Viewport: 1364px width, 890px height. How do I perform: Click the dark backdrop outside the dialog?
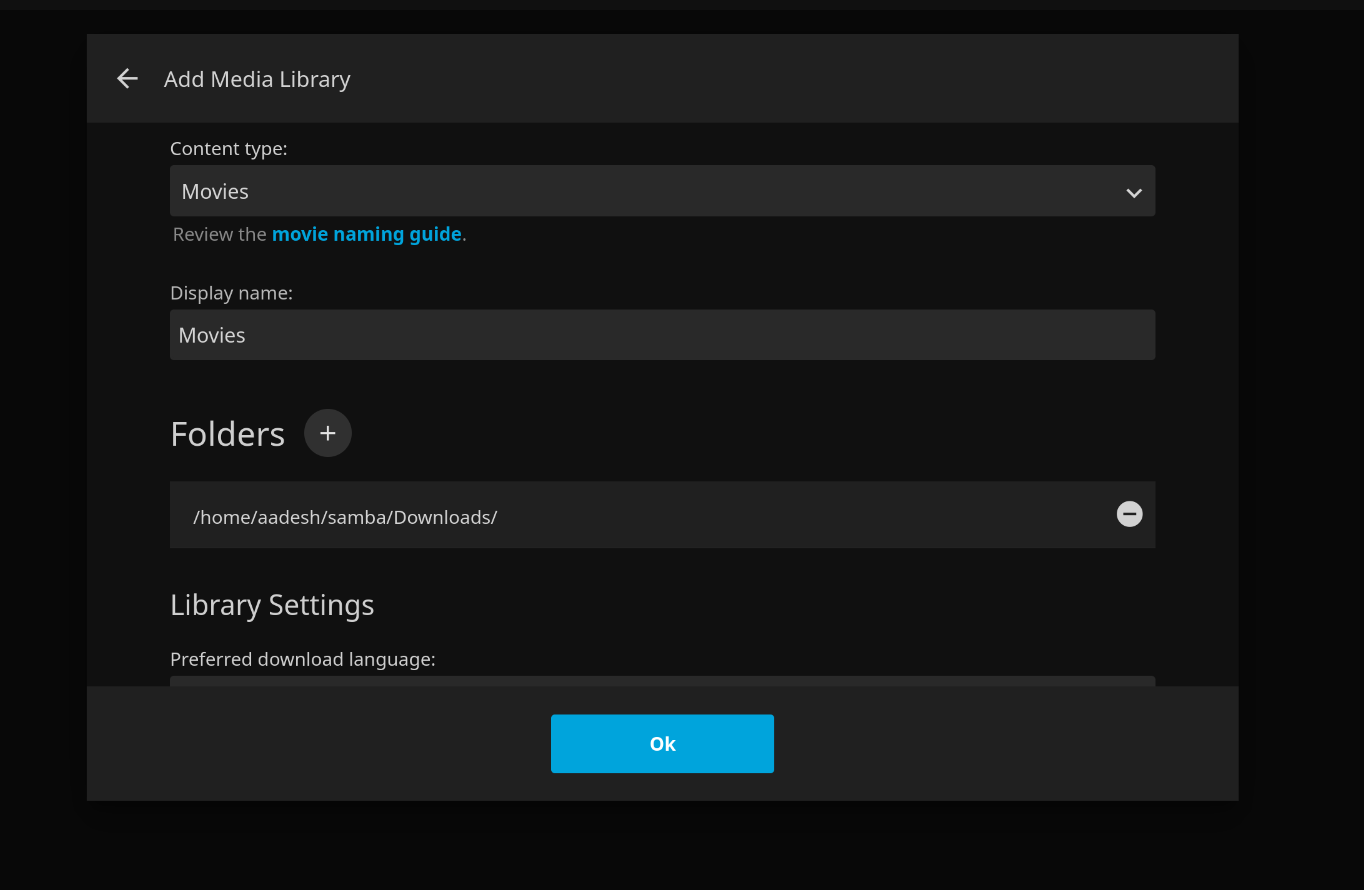pyautogui.click(x=1300, y=450)
